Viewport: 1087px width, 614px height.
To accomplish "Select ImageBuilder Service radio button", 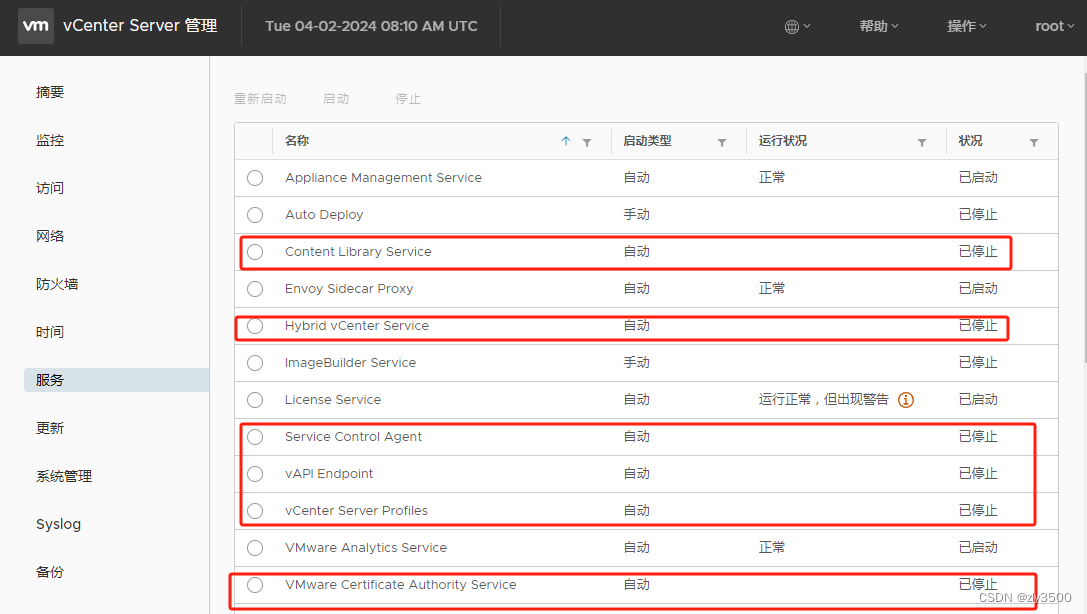I will (x=255, y=363).
